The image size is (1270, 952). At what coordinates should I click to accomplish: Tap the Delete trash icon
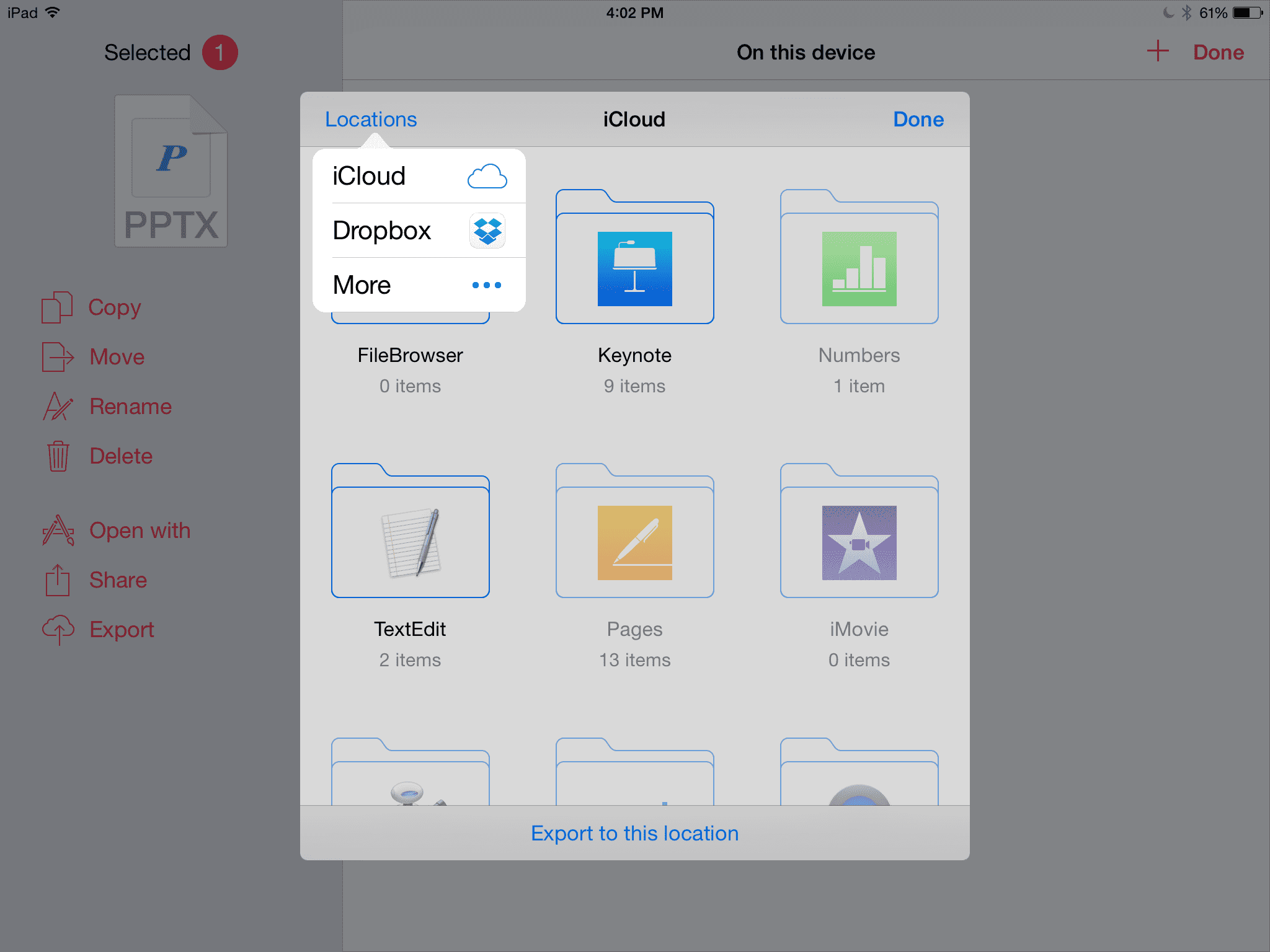coord(58,456)
